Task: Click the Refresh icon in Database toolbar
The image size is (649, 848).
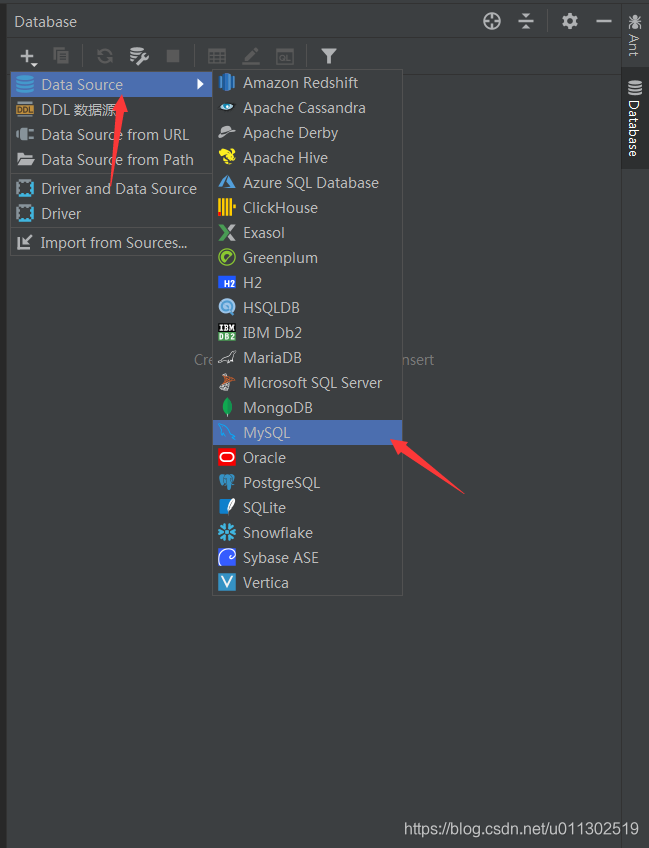Action: (x=105, y=56)
